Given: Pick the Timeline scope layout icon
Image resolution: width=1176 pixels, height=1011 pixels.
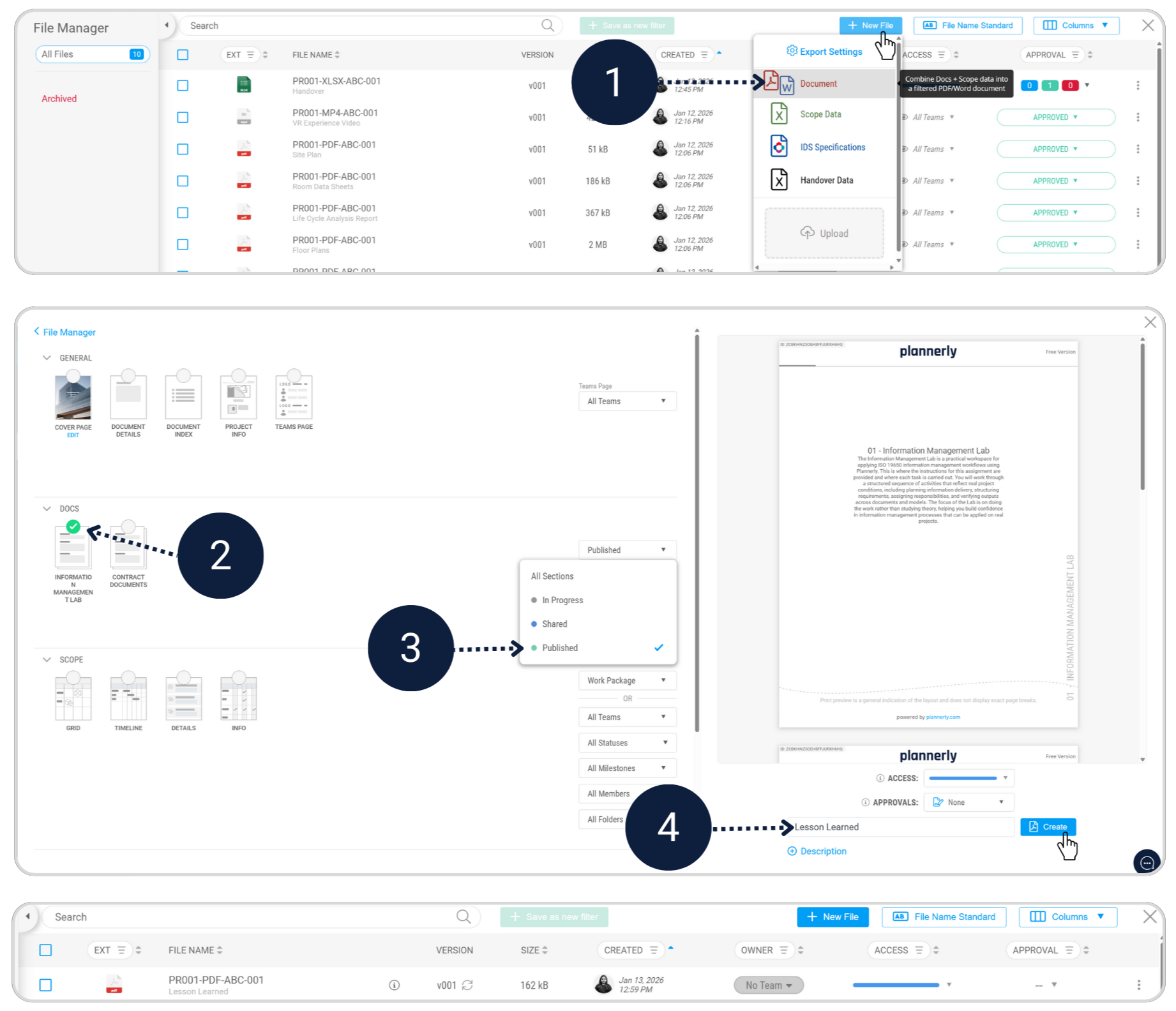Looking at the screenshot, I should click(x=128, y=698).
